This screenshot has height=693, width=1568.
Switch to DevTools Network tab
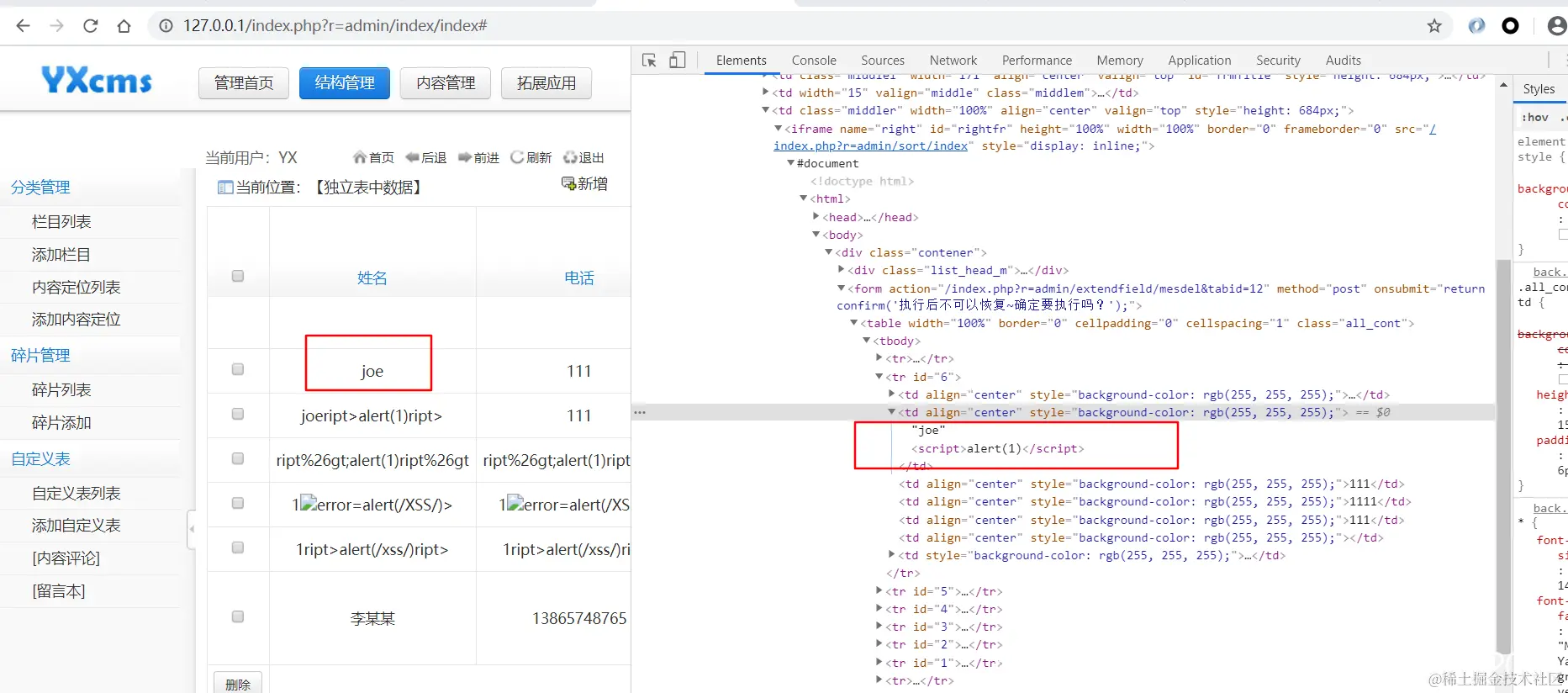click(x=953, y=61)
